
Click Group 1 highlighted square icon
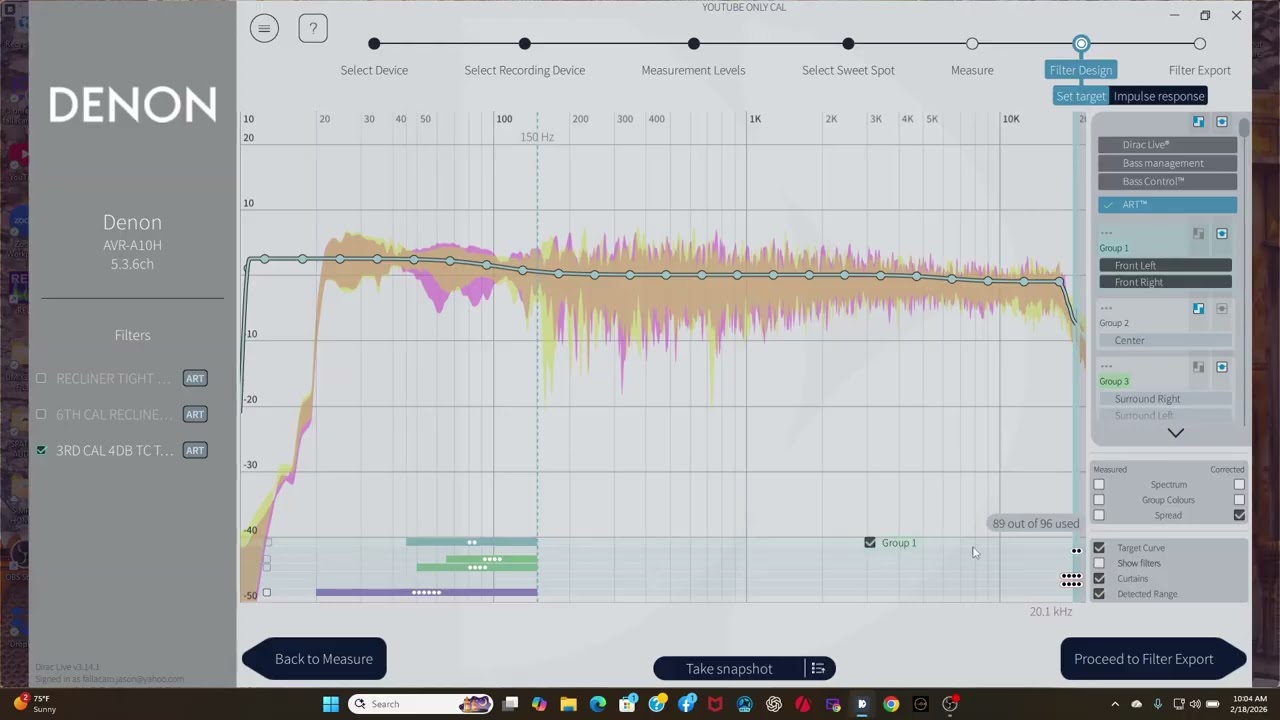(x=1221, y=234)
